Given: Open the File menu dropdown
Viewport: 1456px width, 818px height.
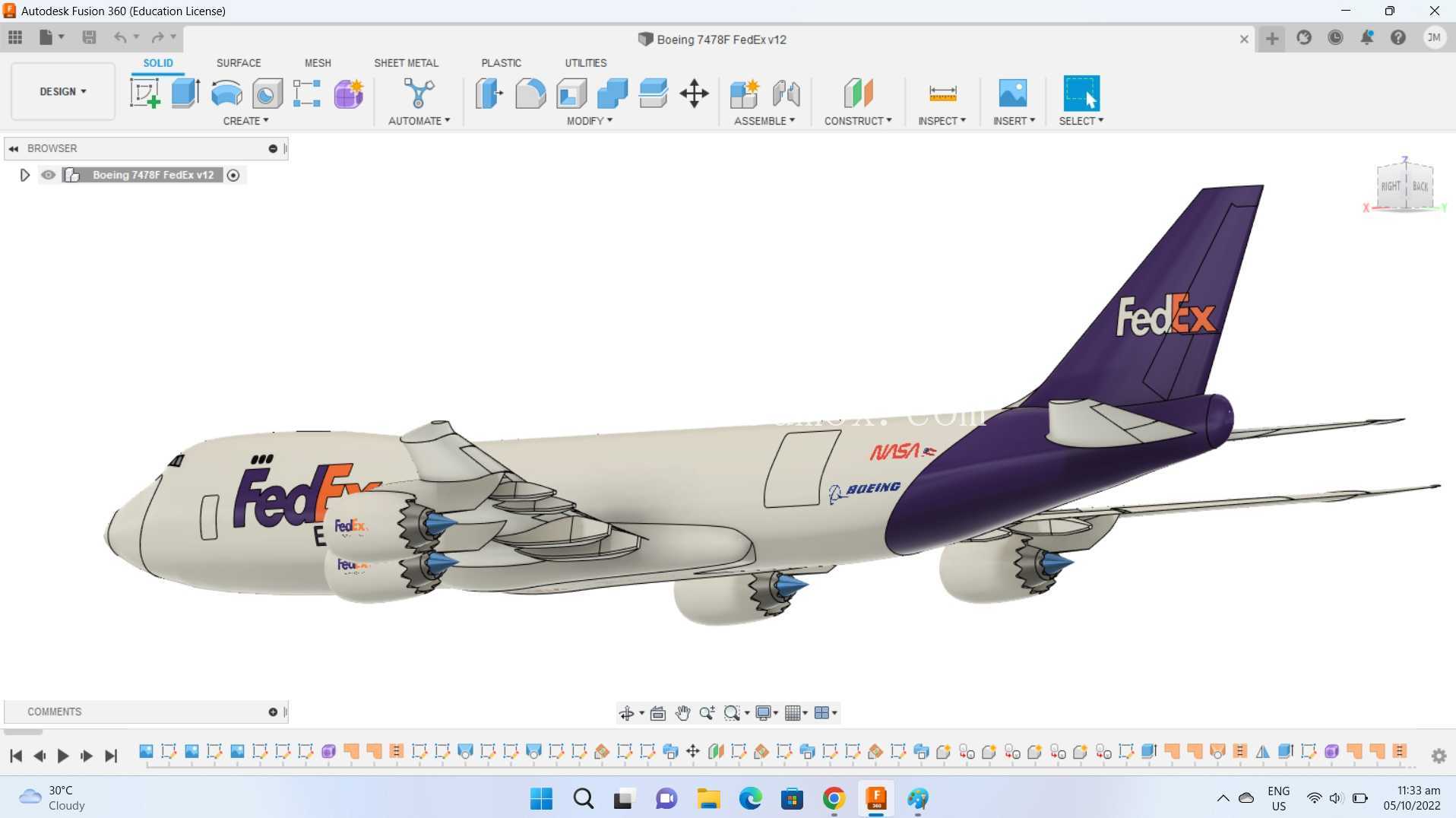Looking at the screenshot, I should coord(52,37).
